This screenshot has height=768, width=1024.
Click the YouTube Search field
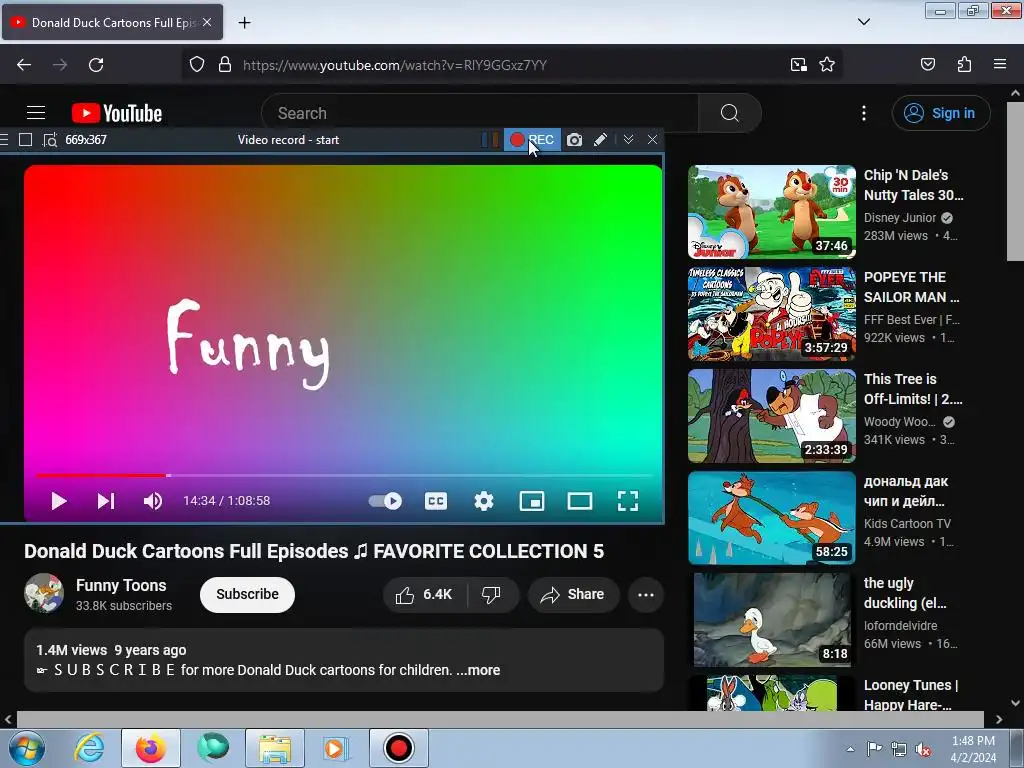click(480, 113)
